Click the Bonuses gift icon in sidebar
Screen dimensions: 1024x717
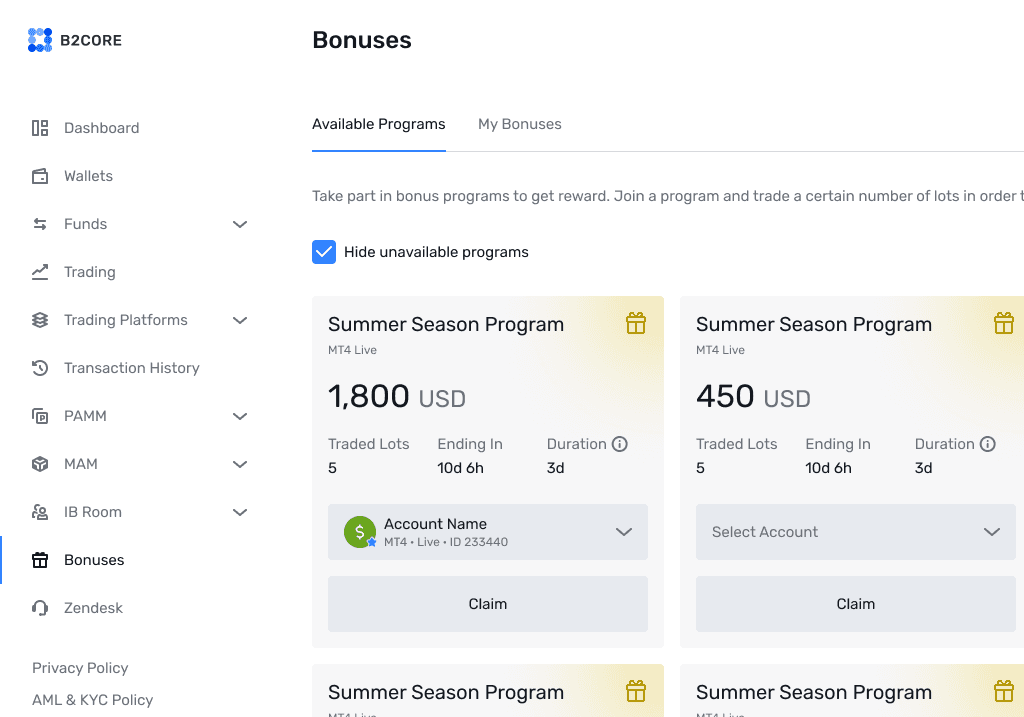[x=39, y=560]
